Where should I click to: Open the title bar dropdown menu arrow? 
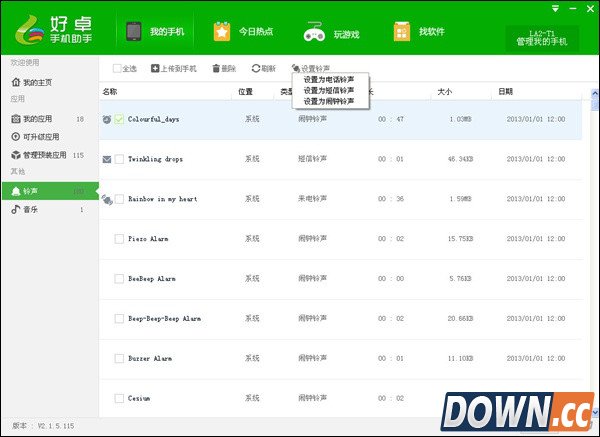tap(555, 8)
